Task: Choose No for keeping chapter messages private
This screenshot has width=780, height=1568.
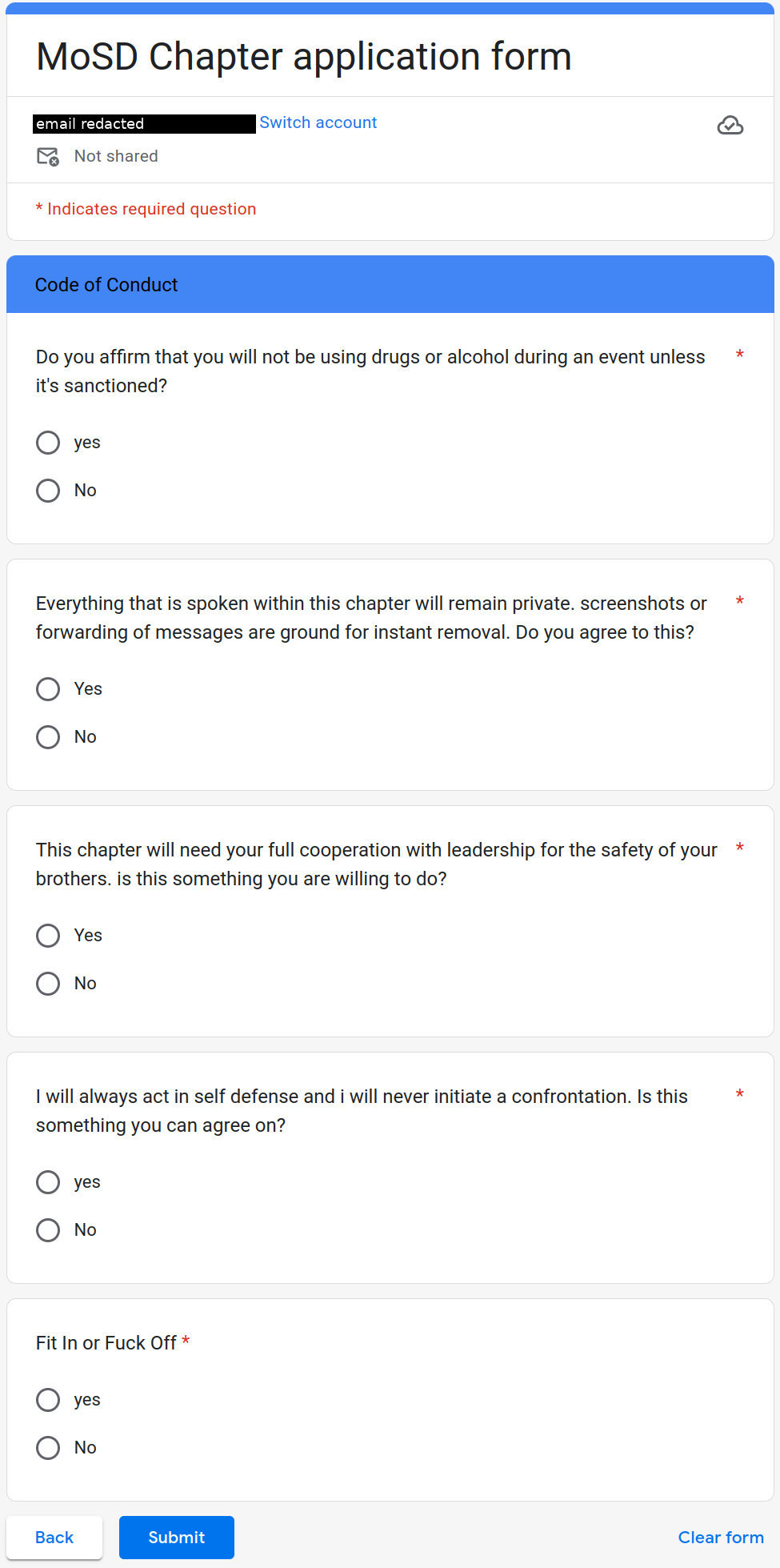Action: pos(48,737)
